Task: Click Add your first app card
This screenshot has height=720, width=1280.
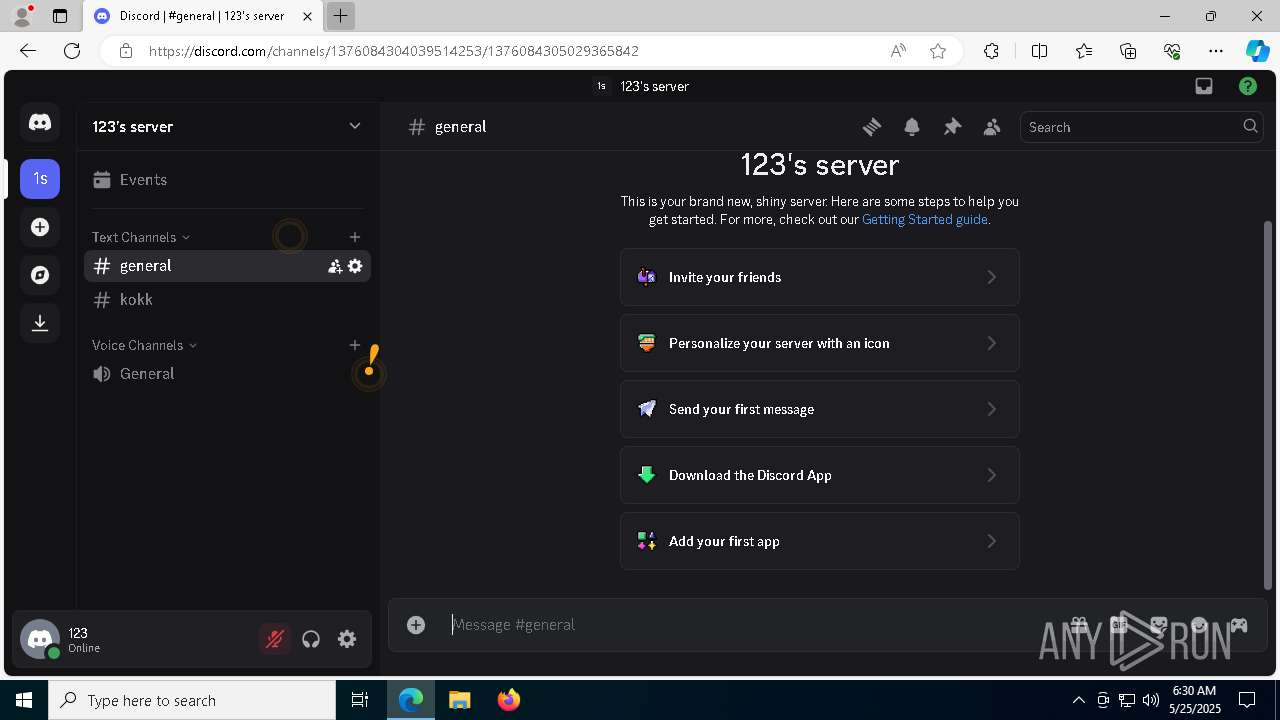Action: click(820, 541)
